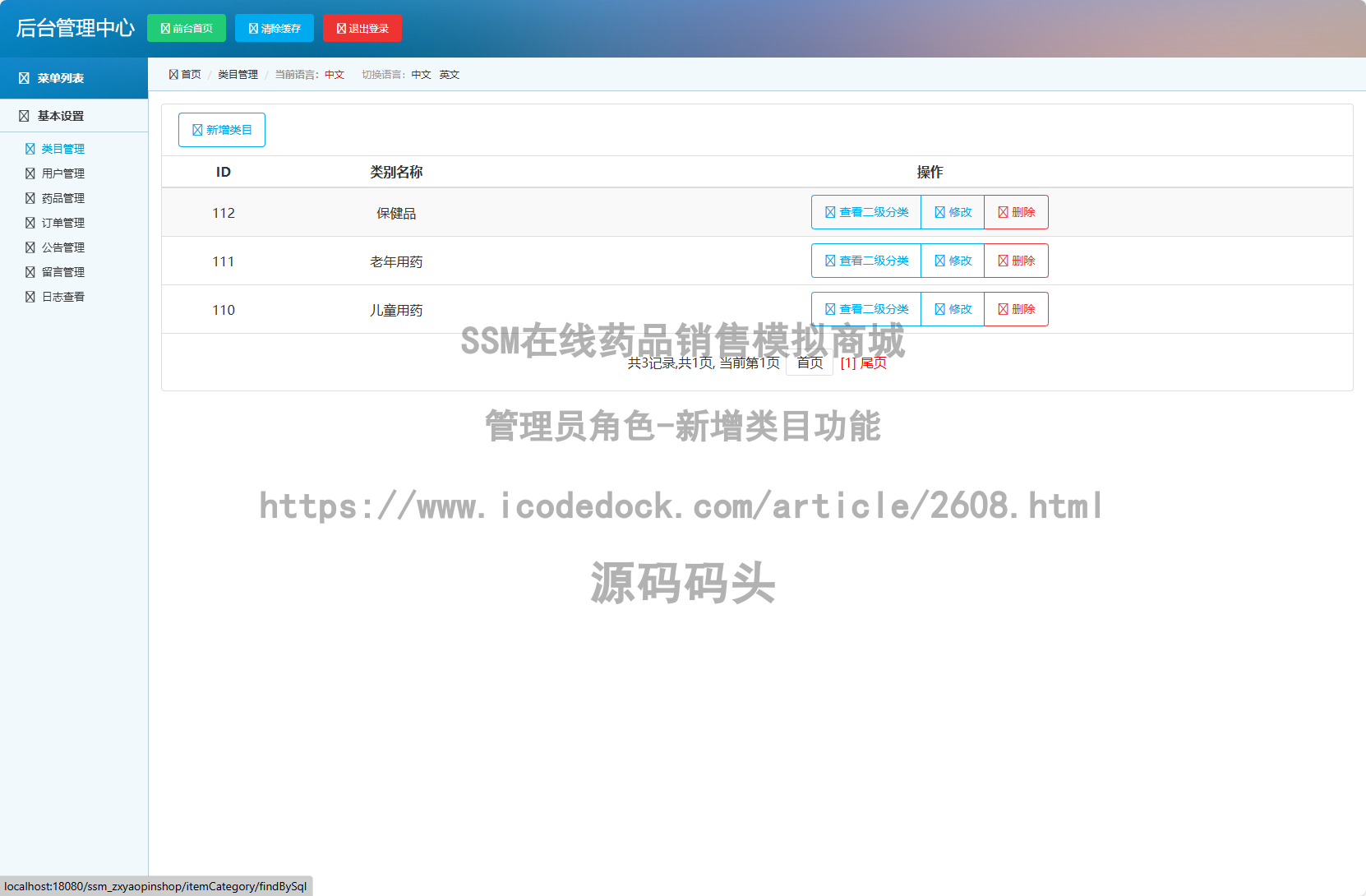Switch language to 英文
This screenshot has width=1366, height=896.
pos(449,75)
